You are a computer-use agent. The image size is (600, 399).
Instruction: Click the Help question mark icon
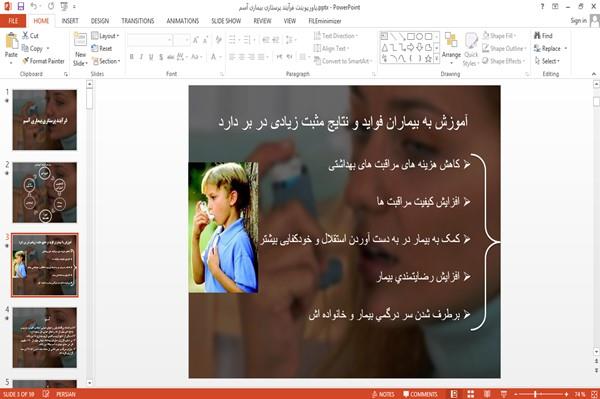542,7
